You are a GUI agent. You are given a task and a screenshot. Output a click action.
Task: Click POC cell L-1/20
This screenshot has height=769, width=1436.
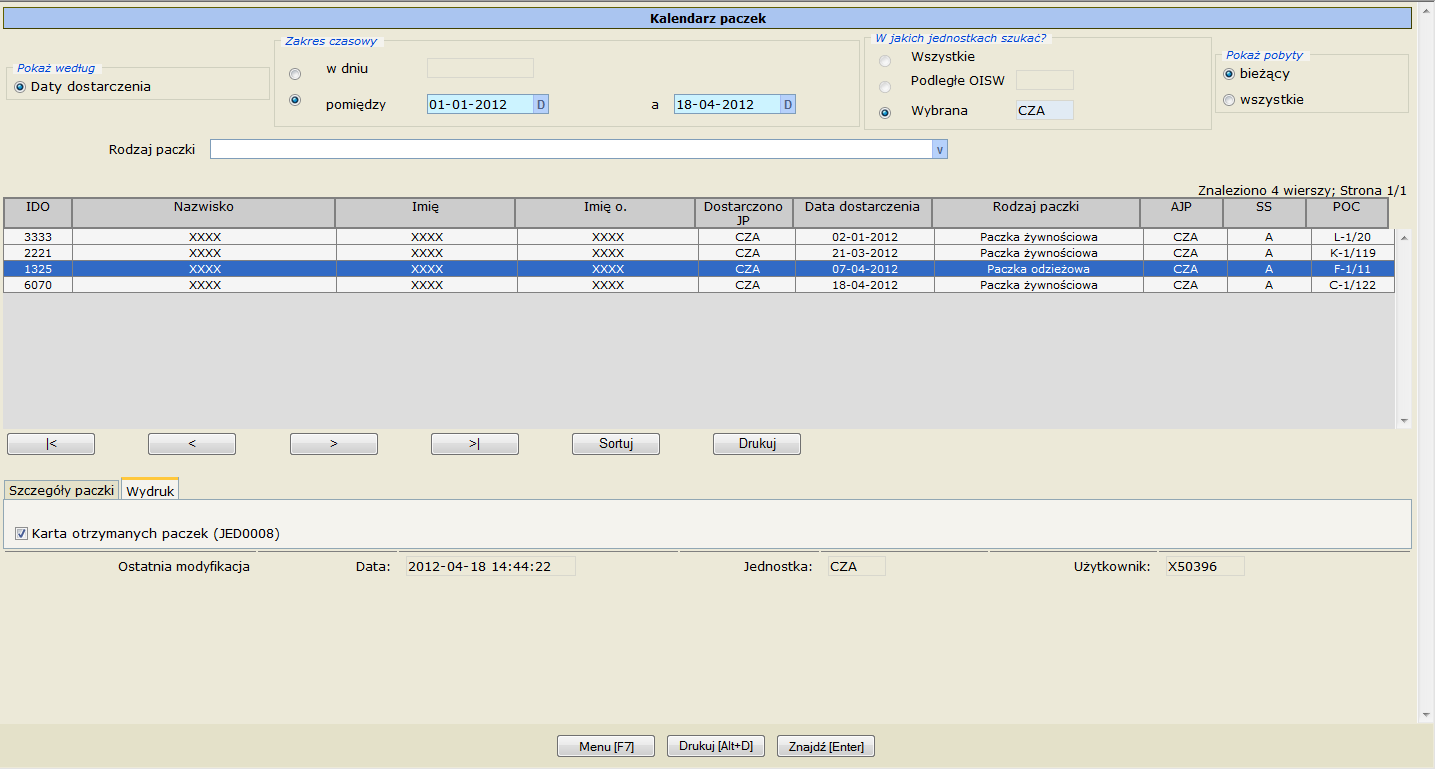pos(1351,237)
